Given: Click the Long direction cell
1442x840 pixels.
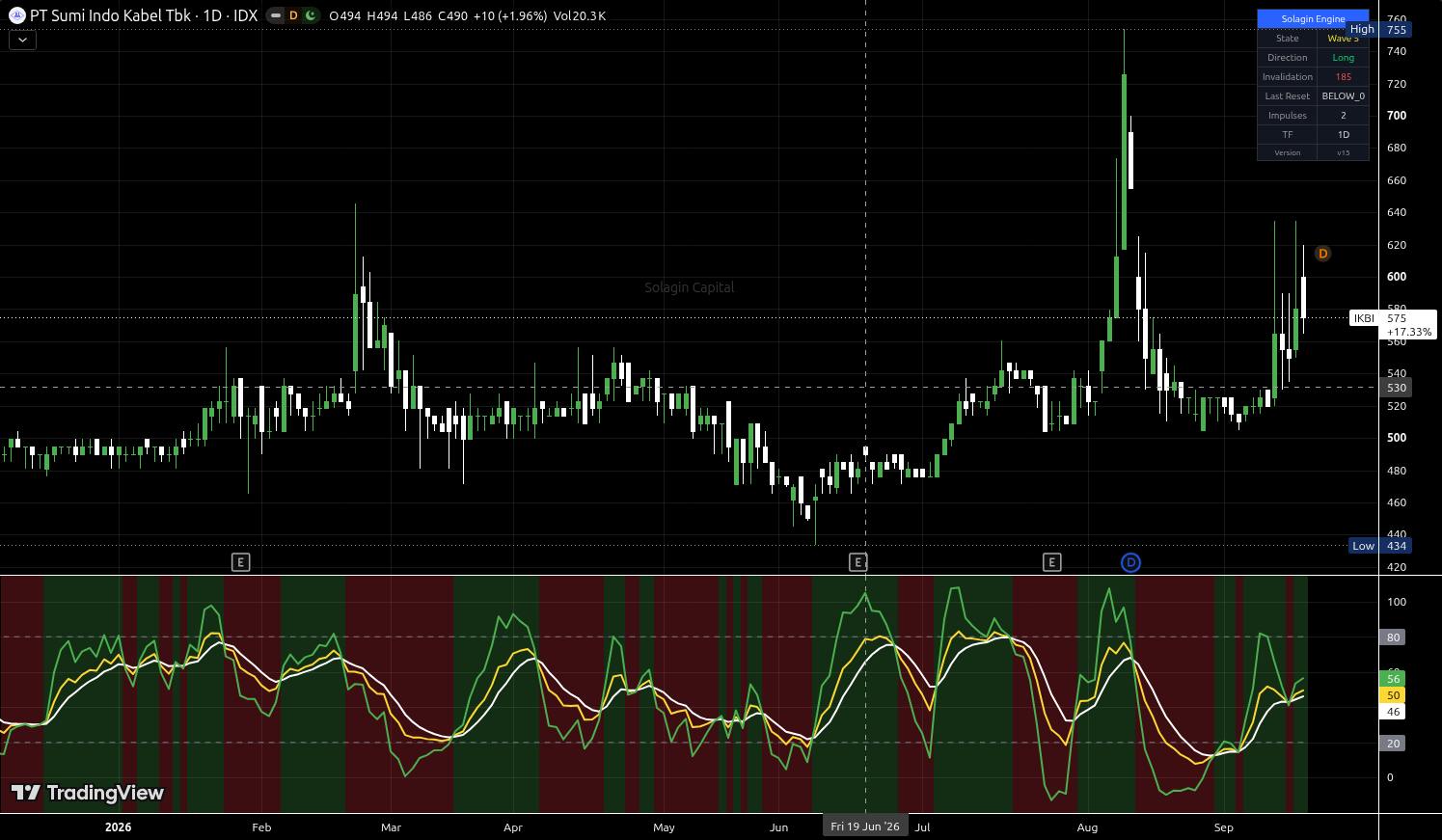Looking at the screenshot, I should click(1343, 58).
